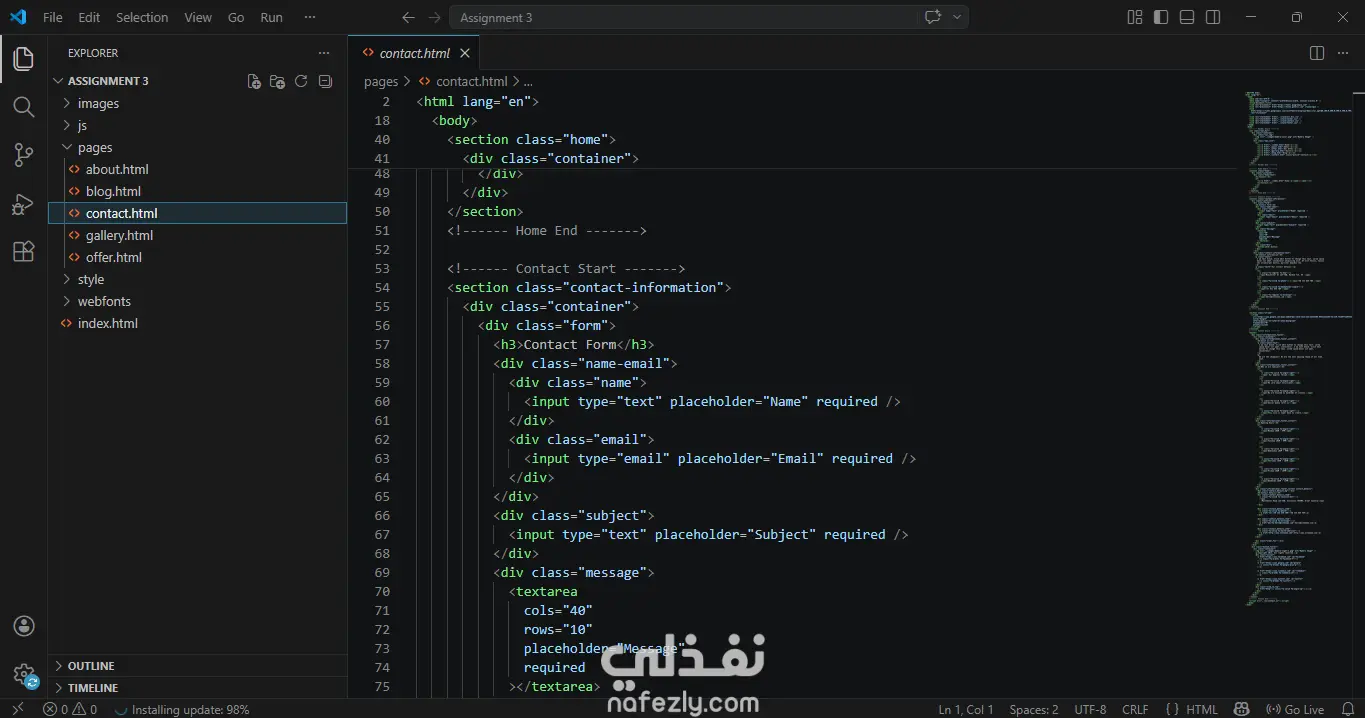Expand the js folder

[198, 125]
